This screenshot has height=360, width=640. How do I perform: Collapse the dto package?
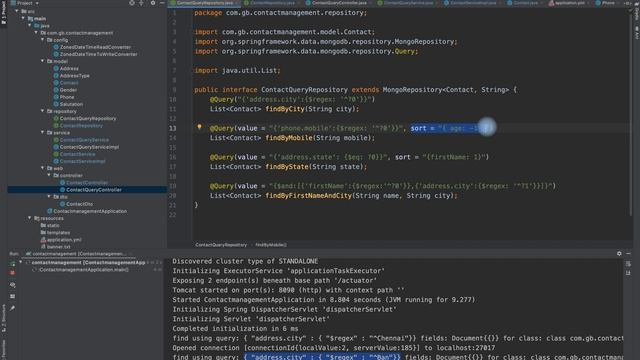pyautogui.click(x=49, y=196)
